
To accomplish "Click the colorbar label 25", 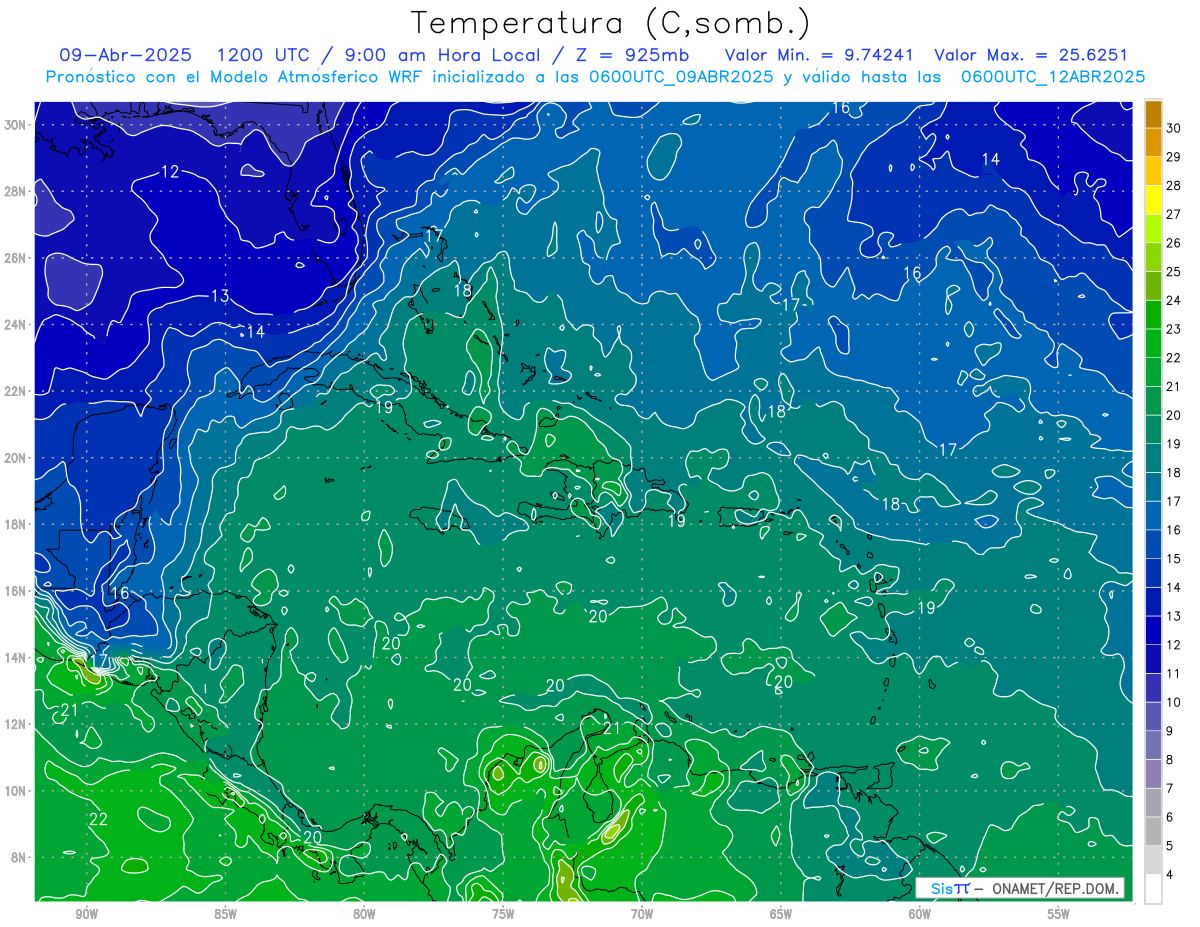I will pyautogui.click(x=1174, y=272).
